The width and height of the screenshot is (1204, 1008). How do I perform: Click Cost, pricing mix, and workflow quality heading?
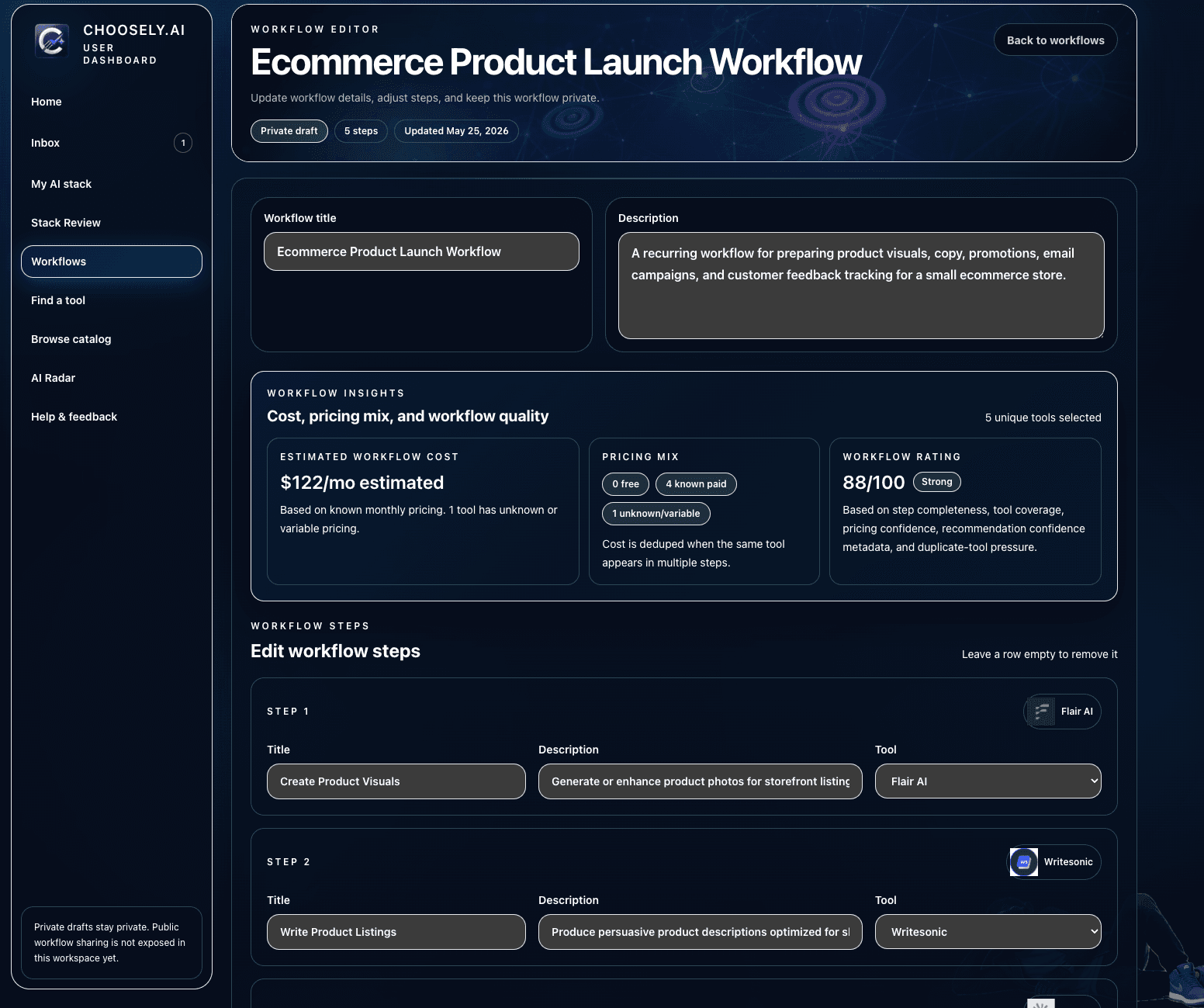[x=407, y=416]
